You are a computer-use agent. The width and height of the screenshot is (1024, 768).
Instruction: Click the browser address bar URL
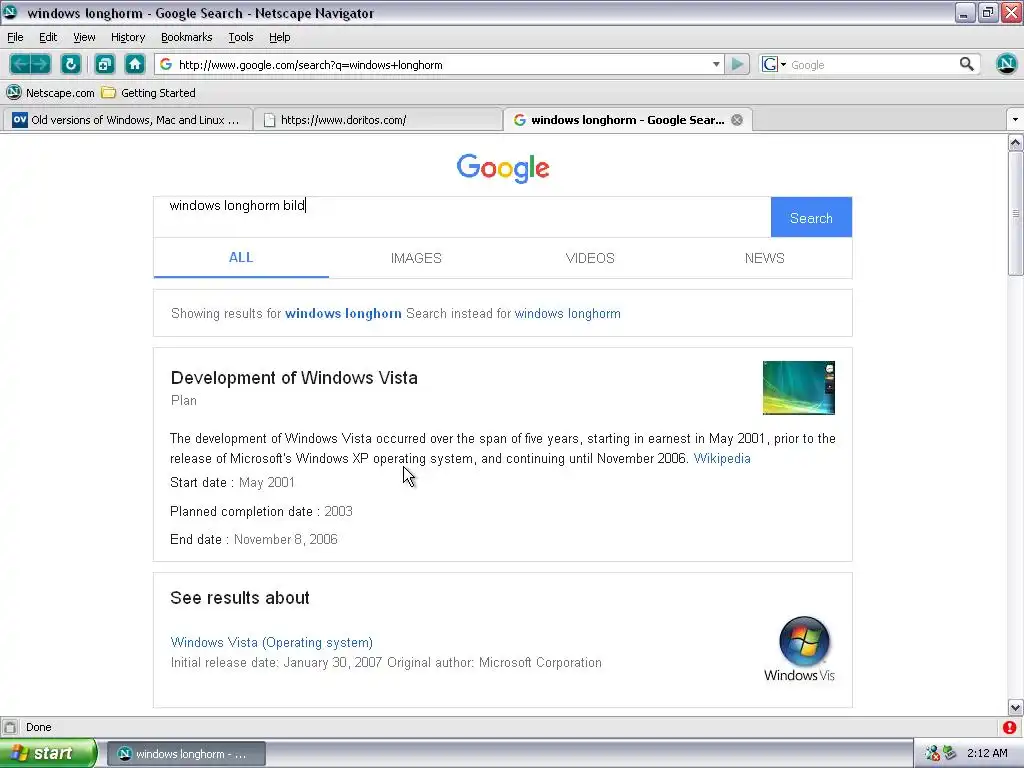click(441, 64)
